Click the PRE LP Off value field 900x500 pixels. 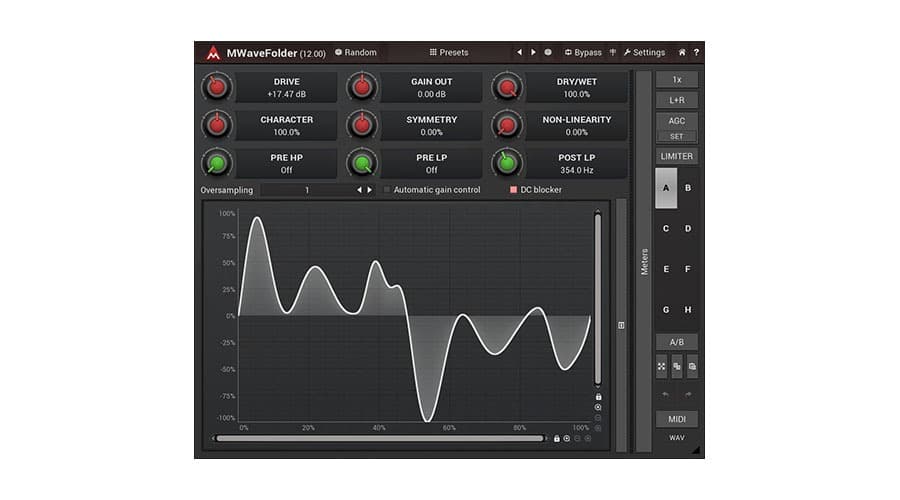[432, 164]
